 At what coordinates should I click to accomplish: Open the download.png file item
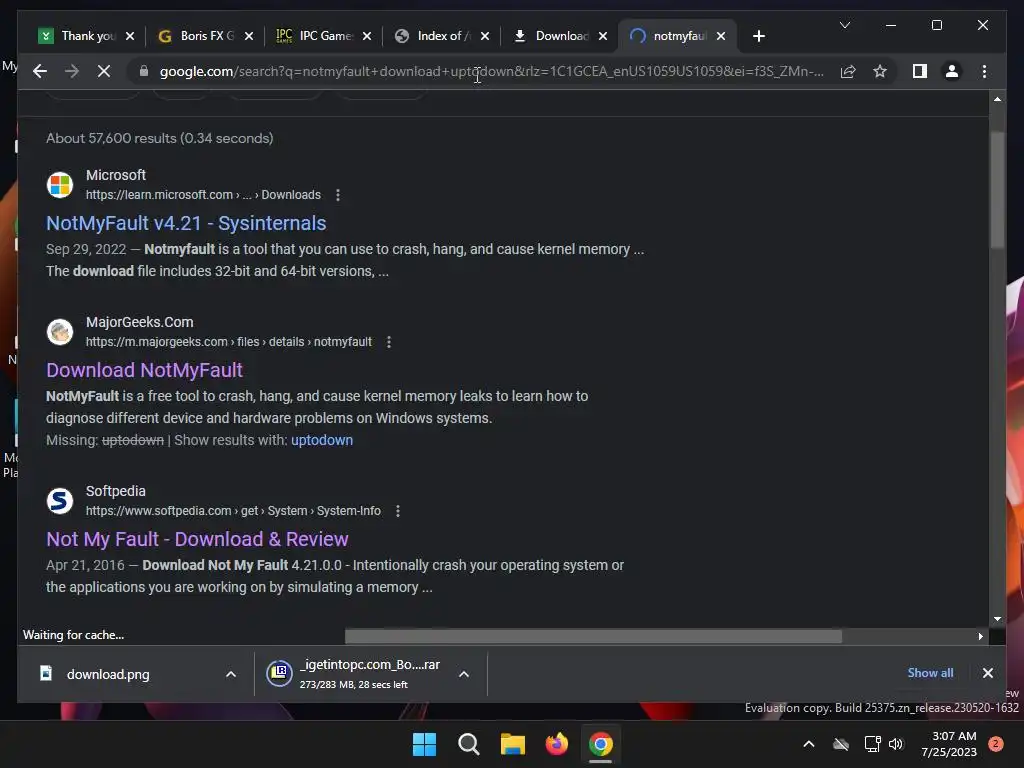(x=108, y=674)
